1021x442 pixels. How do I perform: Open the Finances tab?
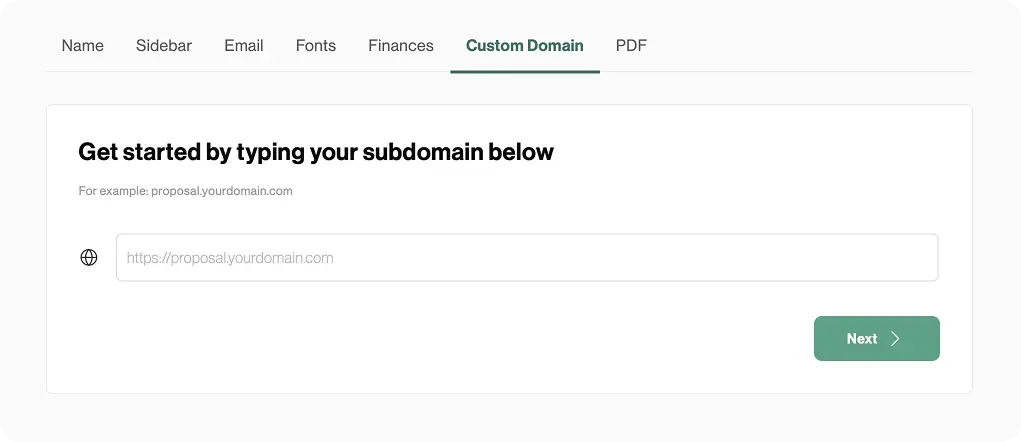(401, 46)
